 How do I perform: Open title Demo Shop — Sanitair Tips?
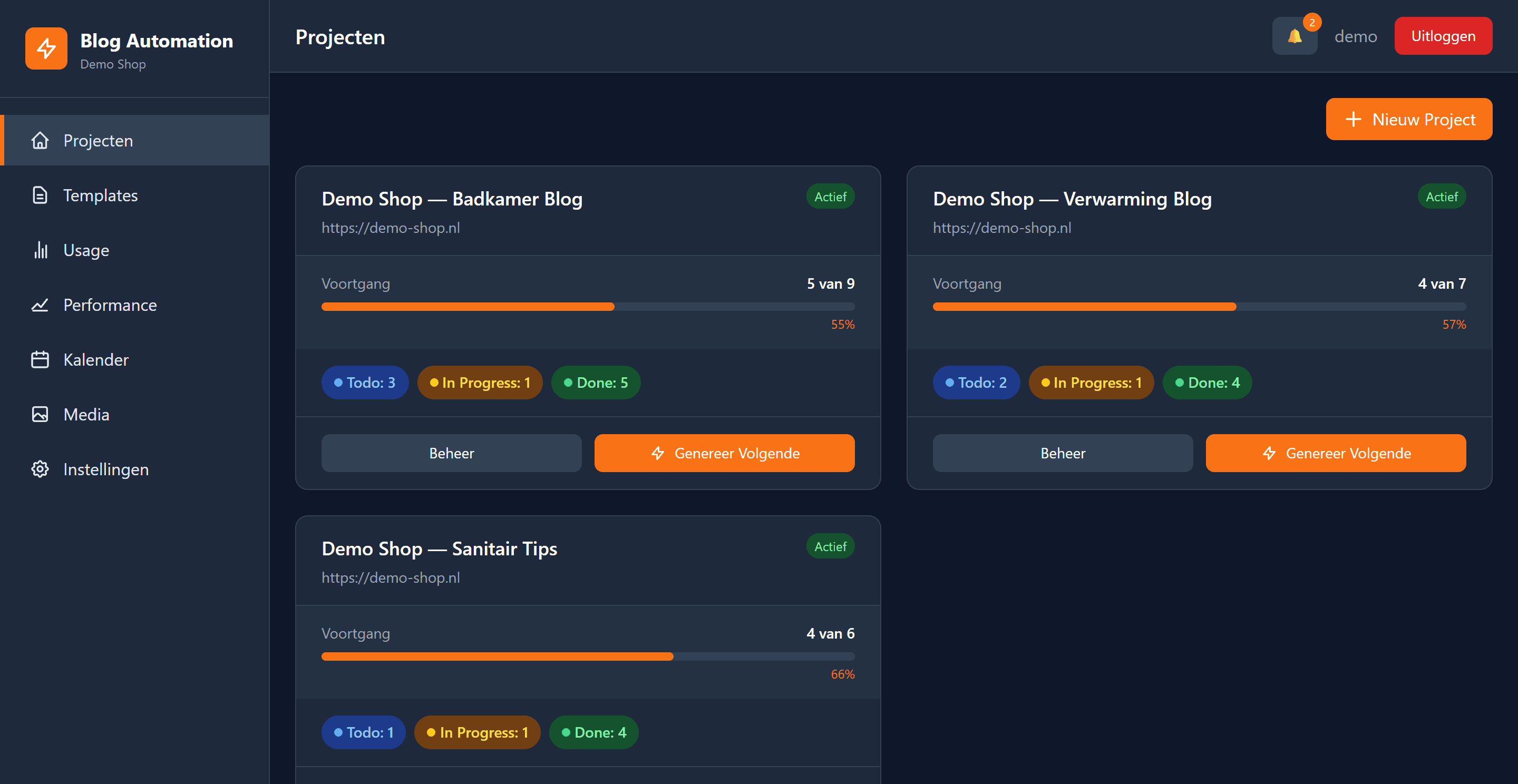[439, 549]
